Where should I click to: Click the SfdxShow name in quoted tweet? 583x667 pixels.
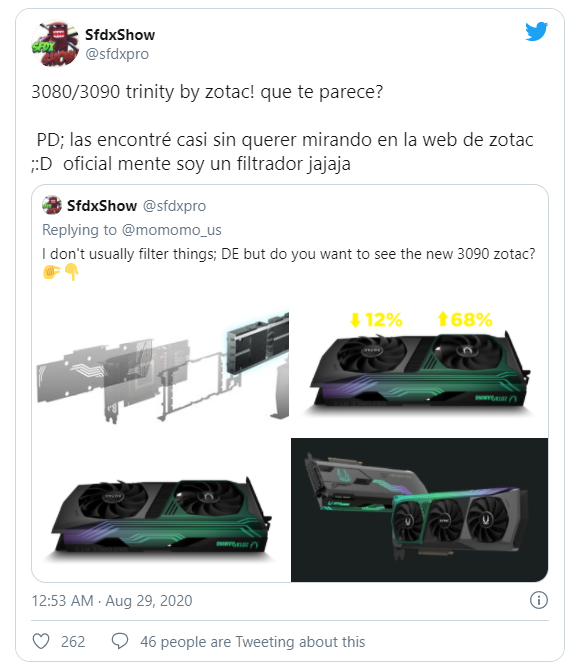coord(102,206)
